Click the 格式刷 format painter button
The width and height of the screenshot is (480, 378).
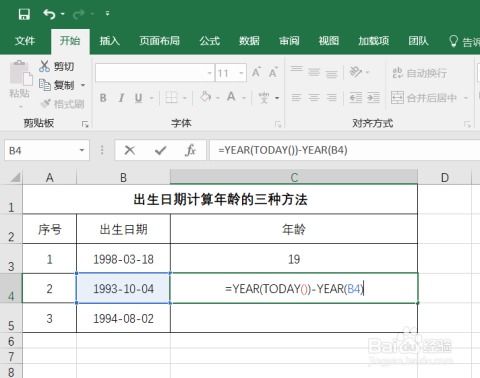coord(62,104)
